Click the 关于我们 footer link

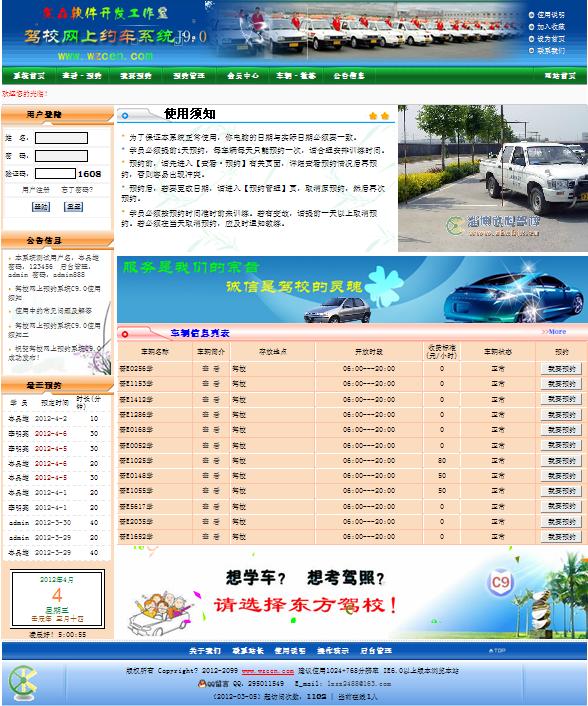[x=205, y=651]
